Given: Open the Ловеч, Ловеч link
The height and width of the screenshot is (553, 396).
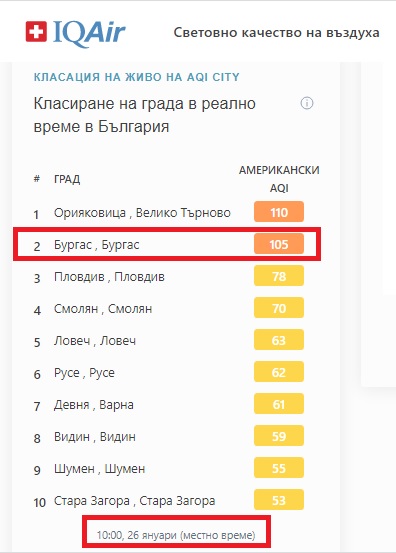Looking at the screenshot, I should coord(95,341).
